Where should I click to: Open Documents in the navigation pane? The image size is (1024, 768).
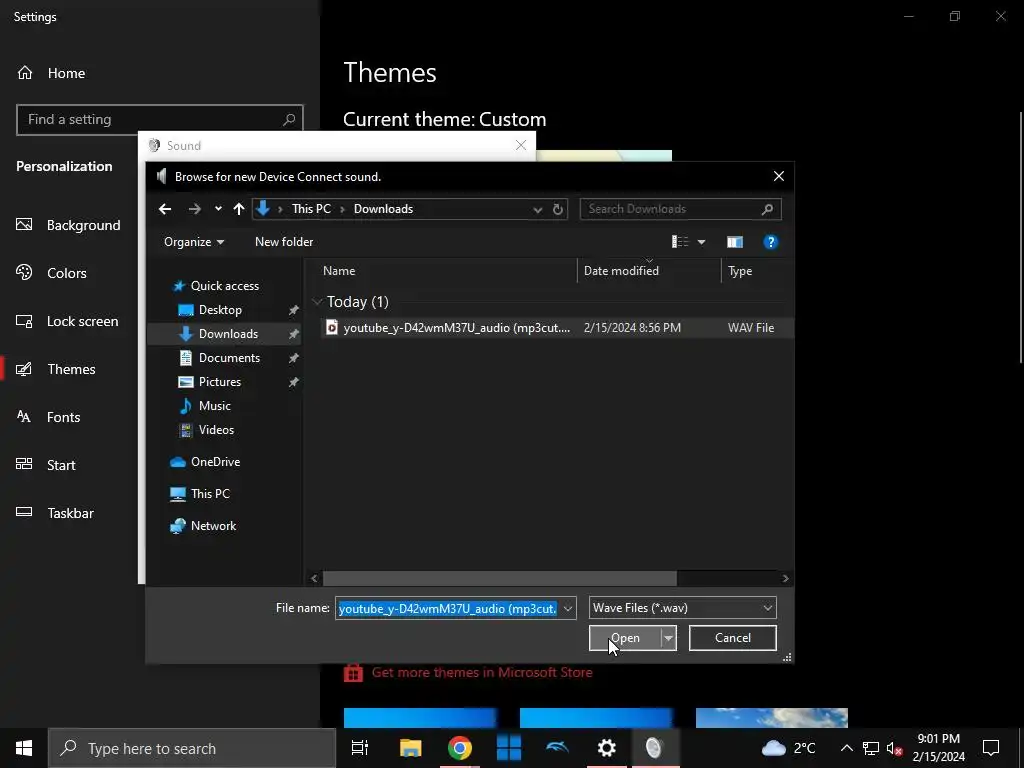point(229,358)
